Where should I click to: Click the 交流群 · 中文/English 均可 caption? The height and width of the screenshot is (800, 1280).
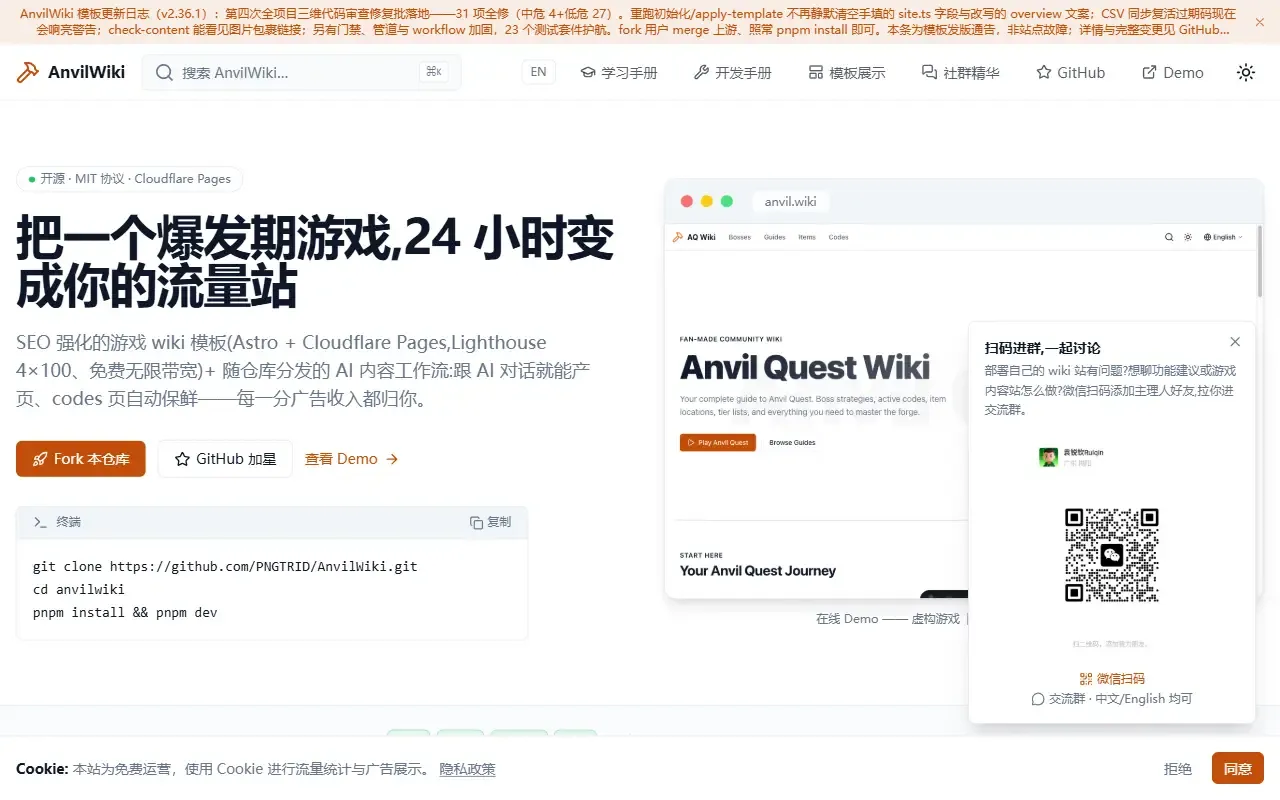[1112, 699]
